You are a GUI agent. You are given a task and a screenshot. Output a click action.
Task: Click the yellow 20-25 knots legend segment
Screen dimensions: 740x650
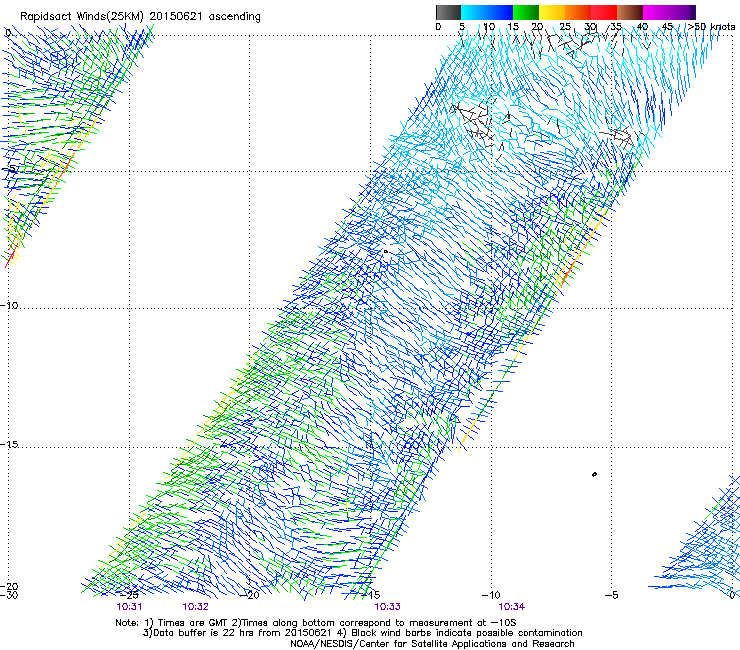552,12
